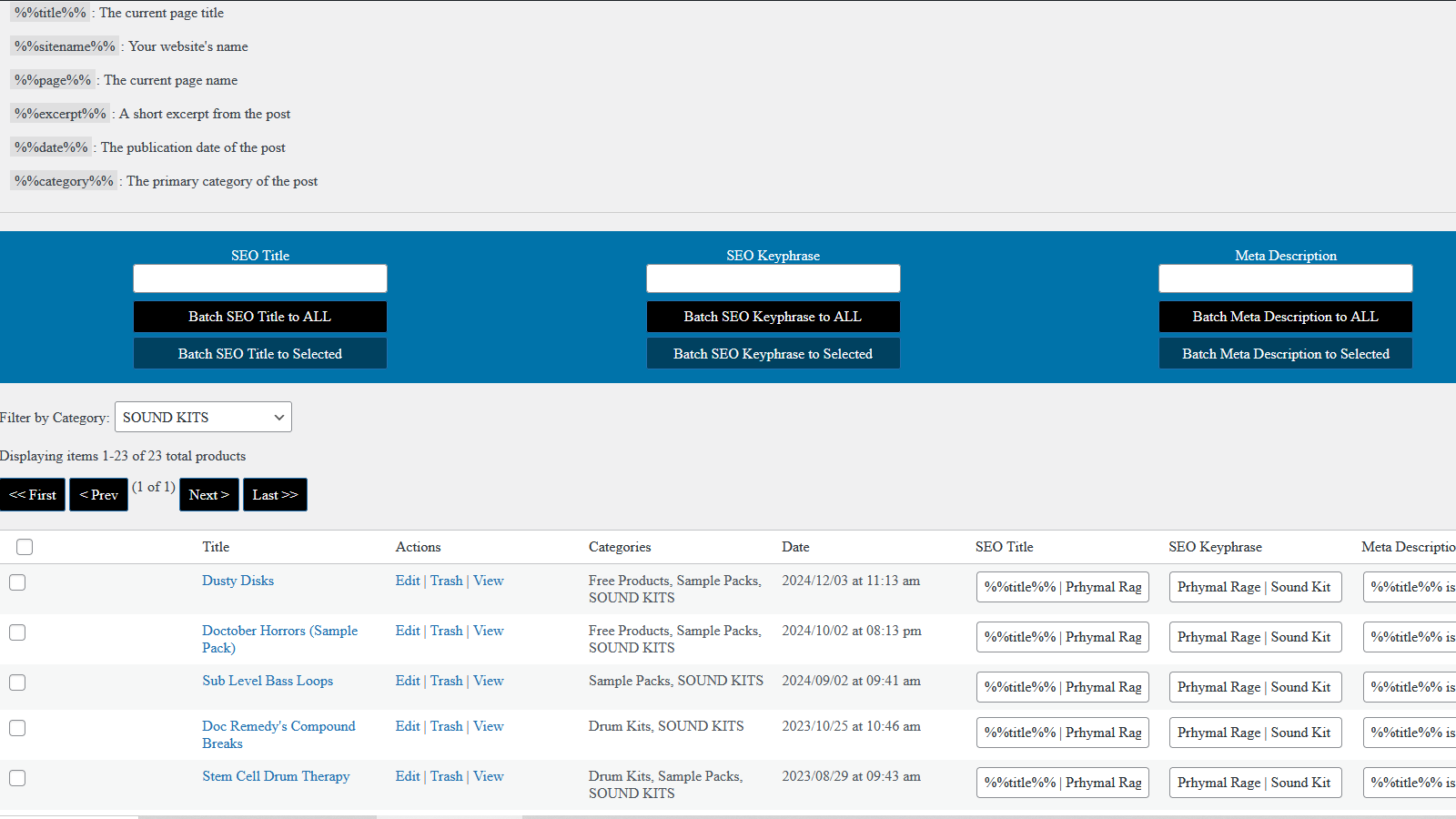Screen dimensions: 1456x819
Task: Click Batch SEO Title to Selected
Action: pyautogui.click(x=259, y=354)
